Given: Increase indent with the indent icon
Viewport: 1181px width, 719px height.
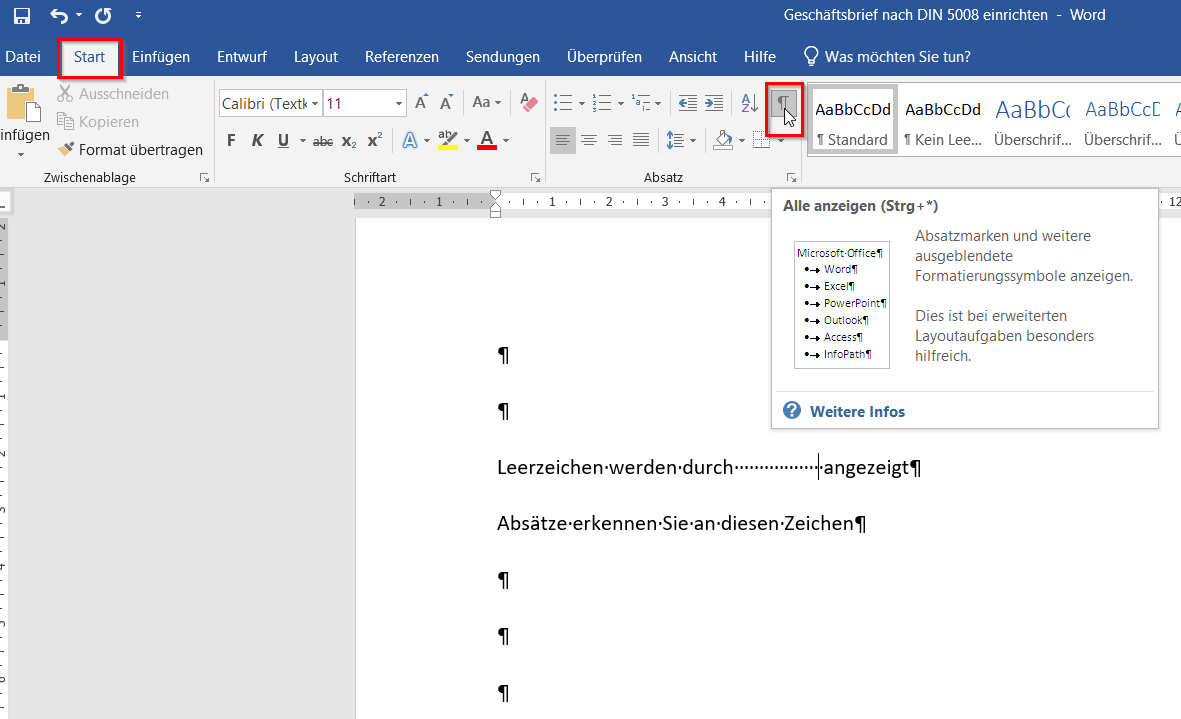Looking at the screenshot, I should click(x=714, y=103).
